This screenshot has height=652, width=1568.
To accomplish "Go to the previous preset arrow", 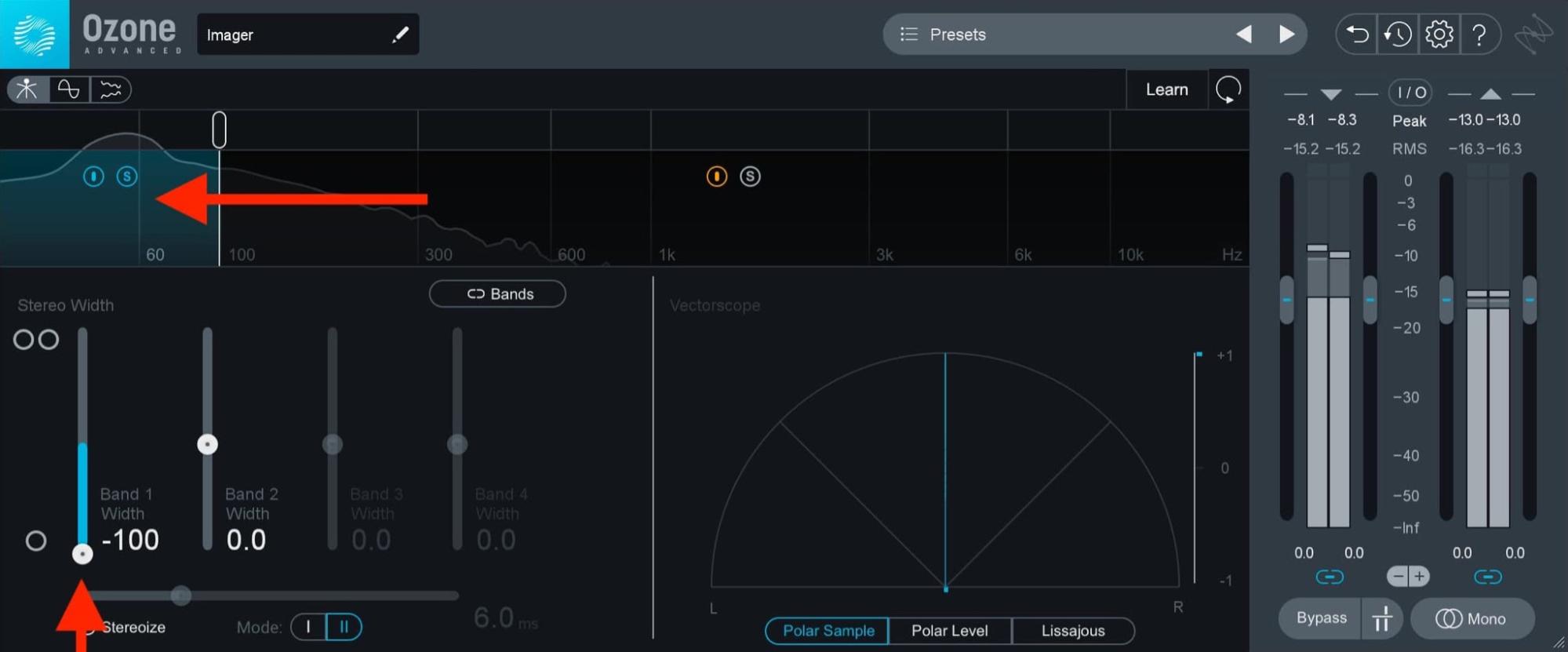I will (x=1244, y=34).
